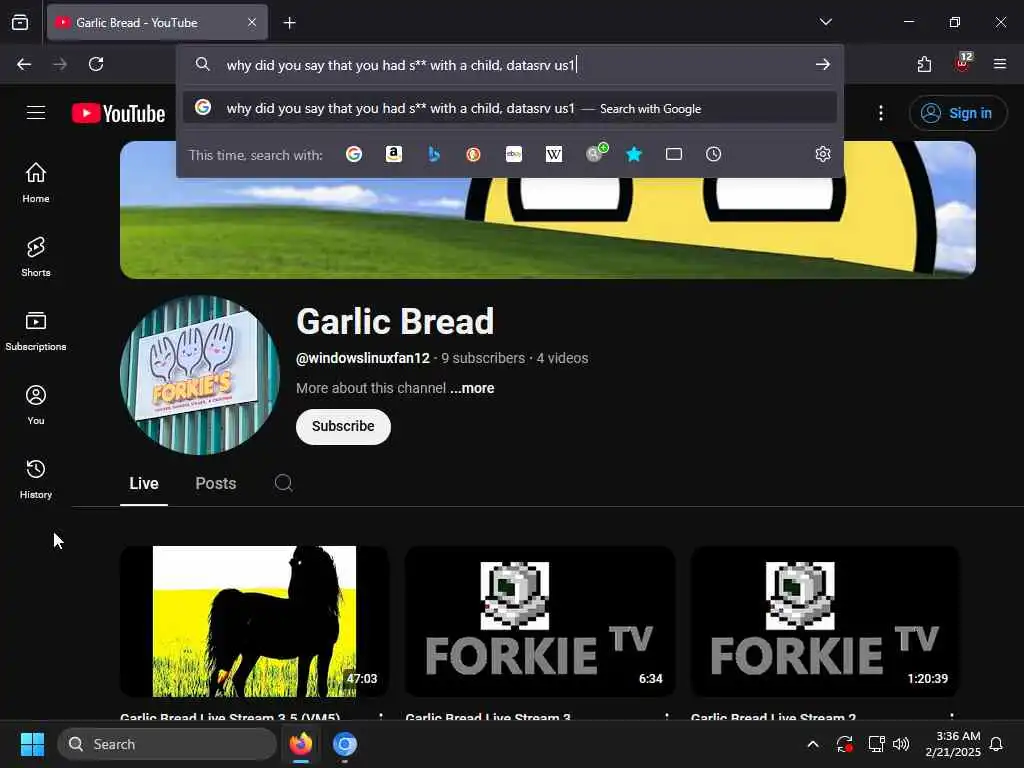Viewport: 1024px width, 768px height.
Task: Search this time with DuckDuckGo
Action: click(473, 154)
